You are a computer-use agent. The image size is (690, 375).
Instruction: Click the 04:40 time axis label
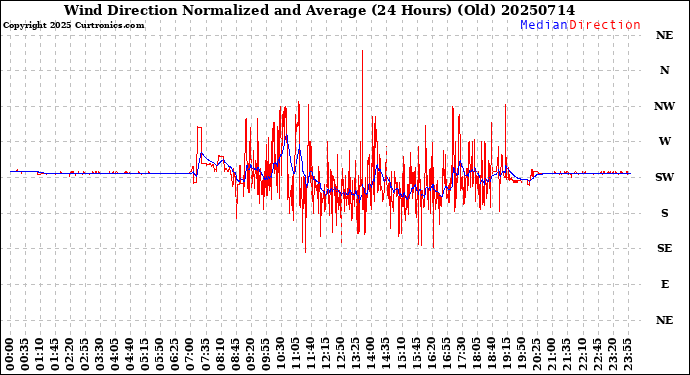pyautogui.click(x=130, y=354)
